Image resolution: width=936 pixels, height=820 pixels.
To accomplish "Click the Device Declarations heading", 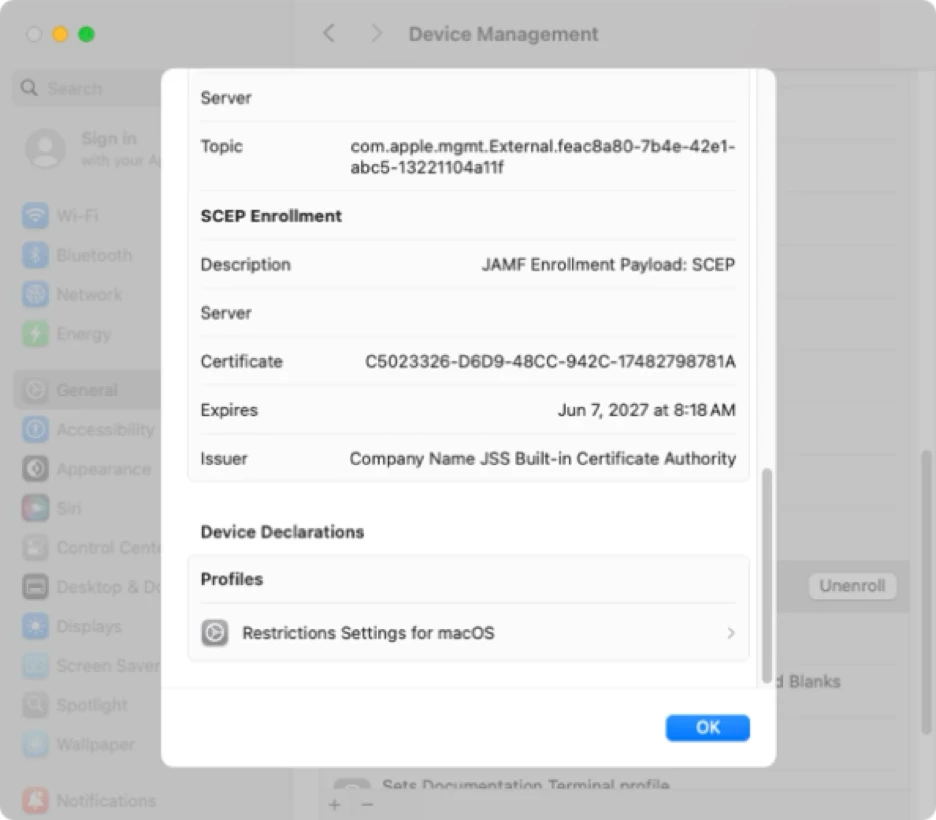I will tap(282, 532).
